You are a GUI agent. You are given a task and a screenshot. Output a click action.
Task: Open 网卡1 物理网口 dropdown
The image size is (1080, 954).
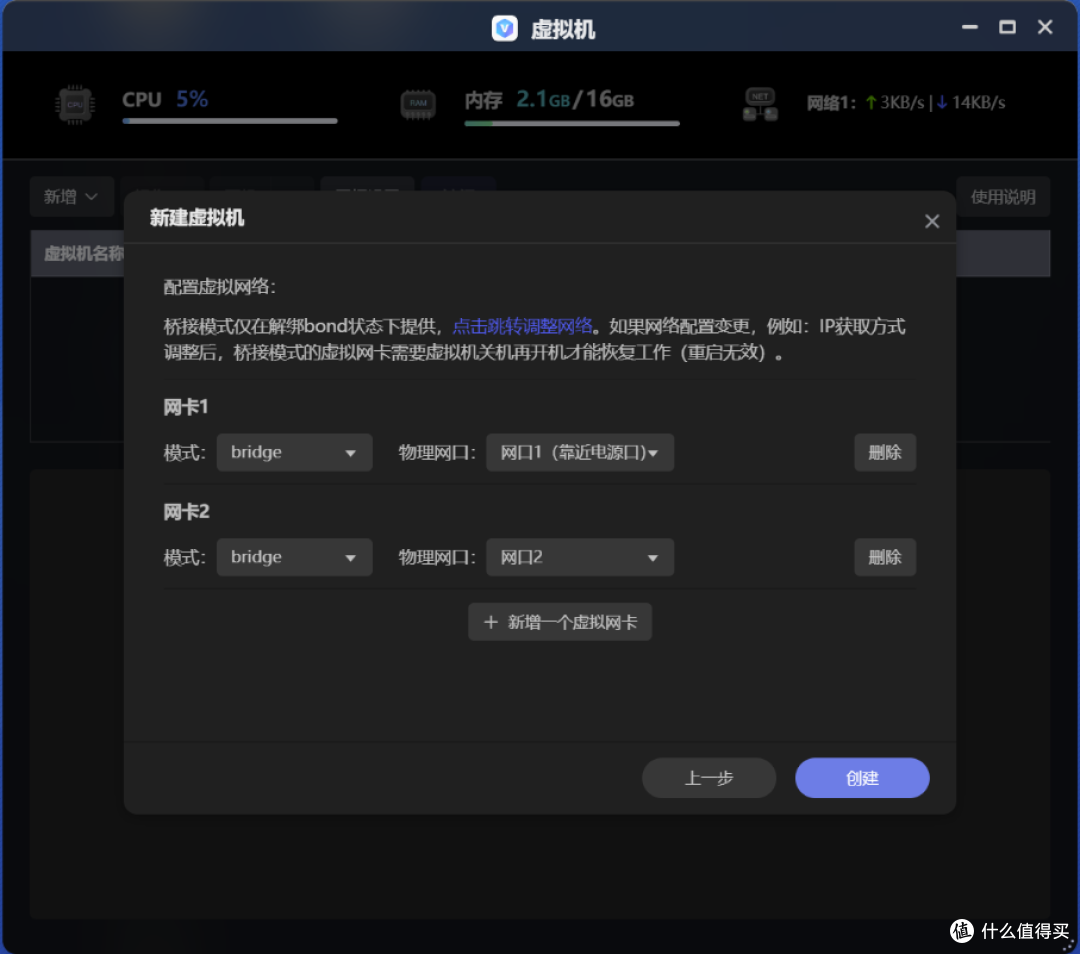click(579, 453)
